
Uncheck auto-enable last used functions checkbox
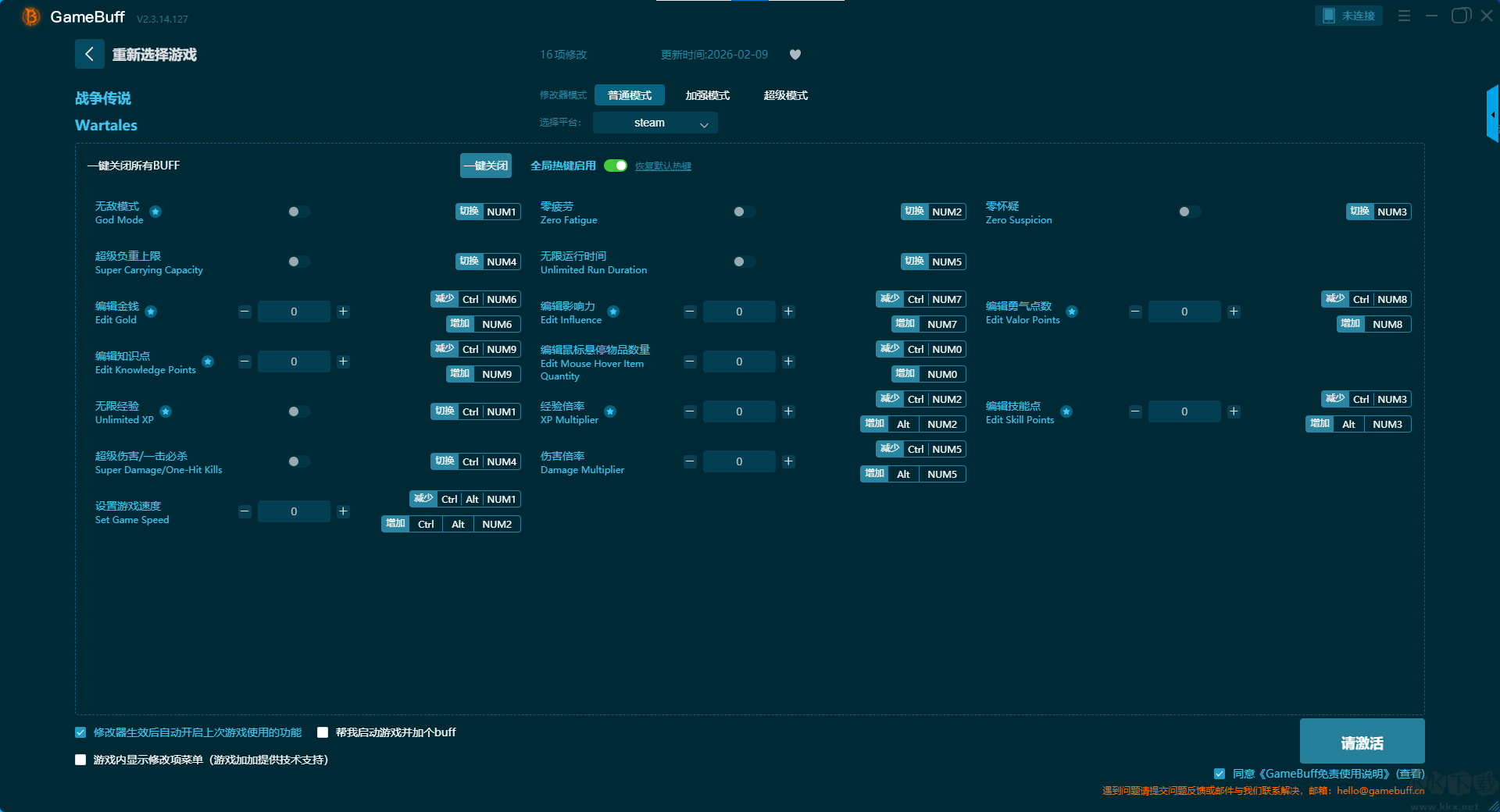point(80,732)
